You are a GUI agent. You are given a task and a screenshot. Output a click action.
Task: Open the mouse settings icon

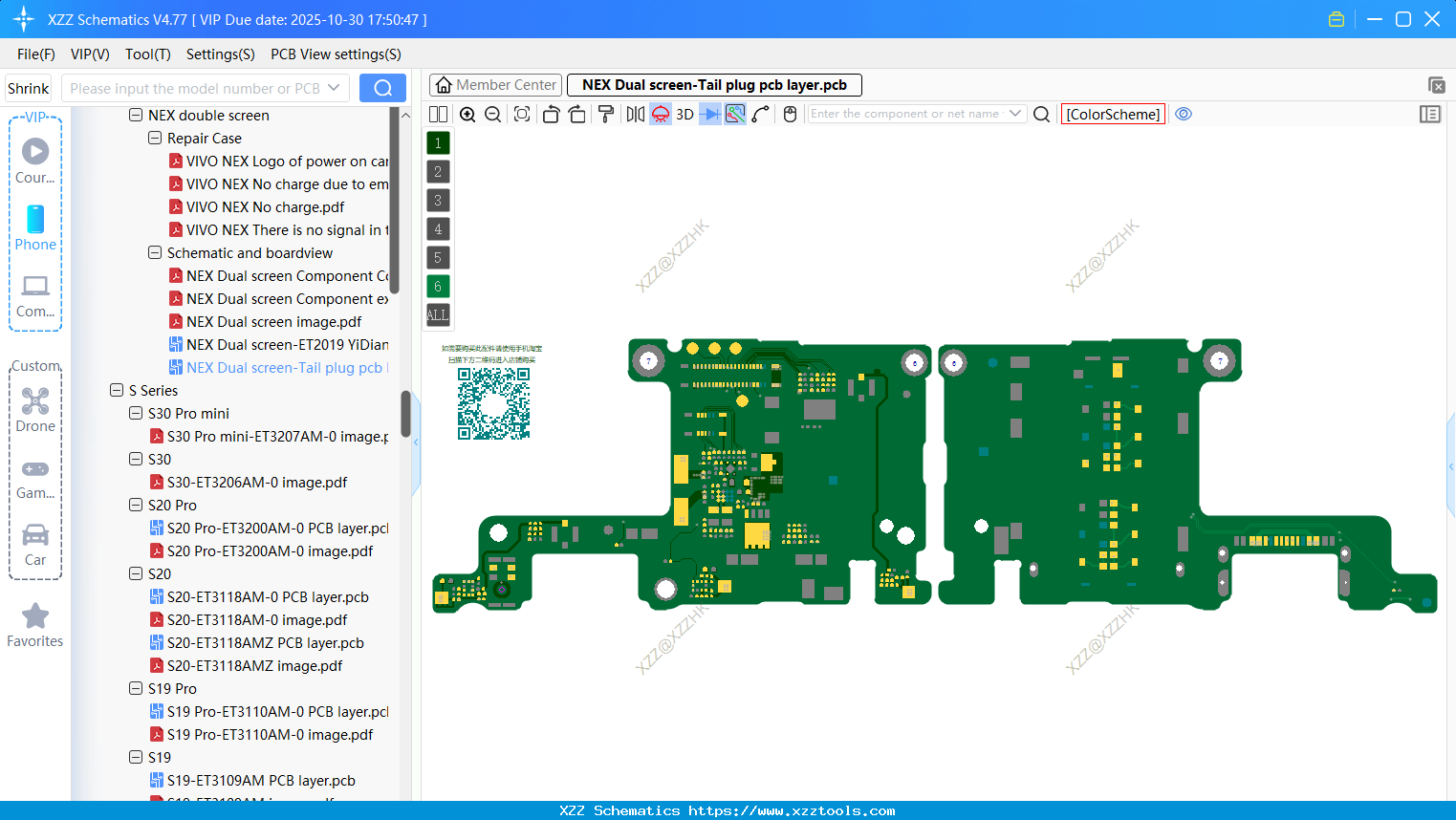tap(791, 114)
